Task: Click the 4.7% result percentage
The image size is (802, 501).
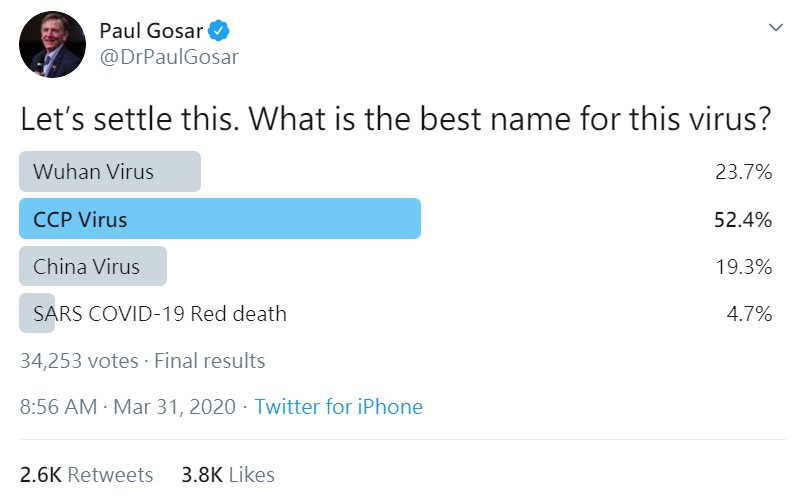Action: (x=749, y=313)
